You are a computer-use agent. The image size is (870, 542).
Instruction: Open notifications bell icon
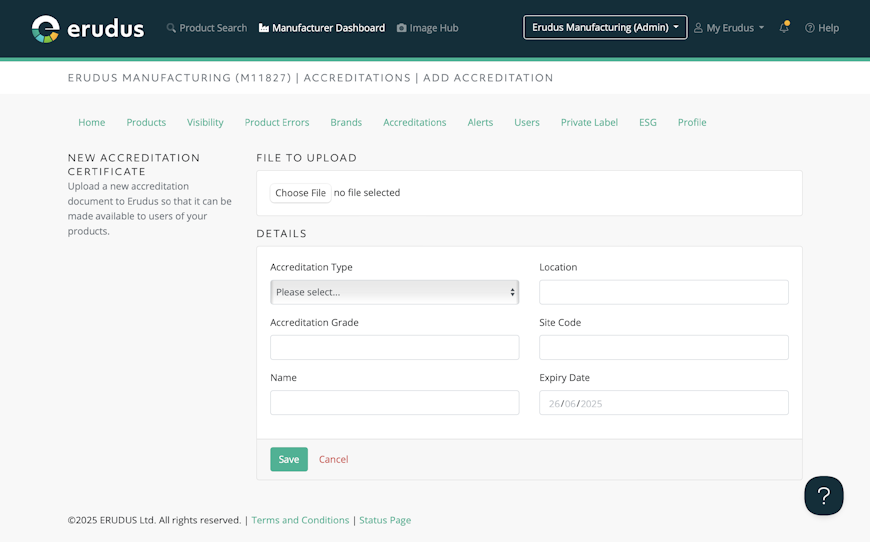(x=784, y=27)
